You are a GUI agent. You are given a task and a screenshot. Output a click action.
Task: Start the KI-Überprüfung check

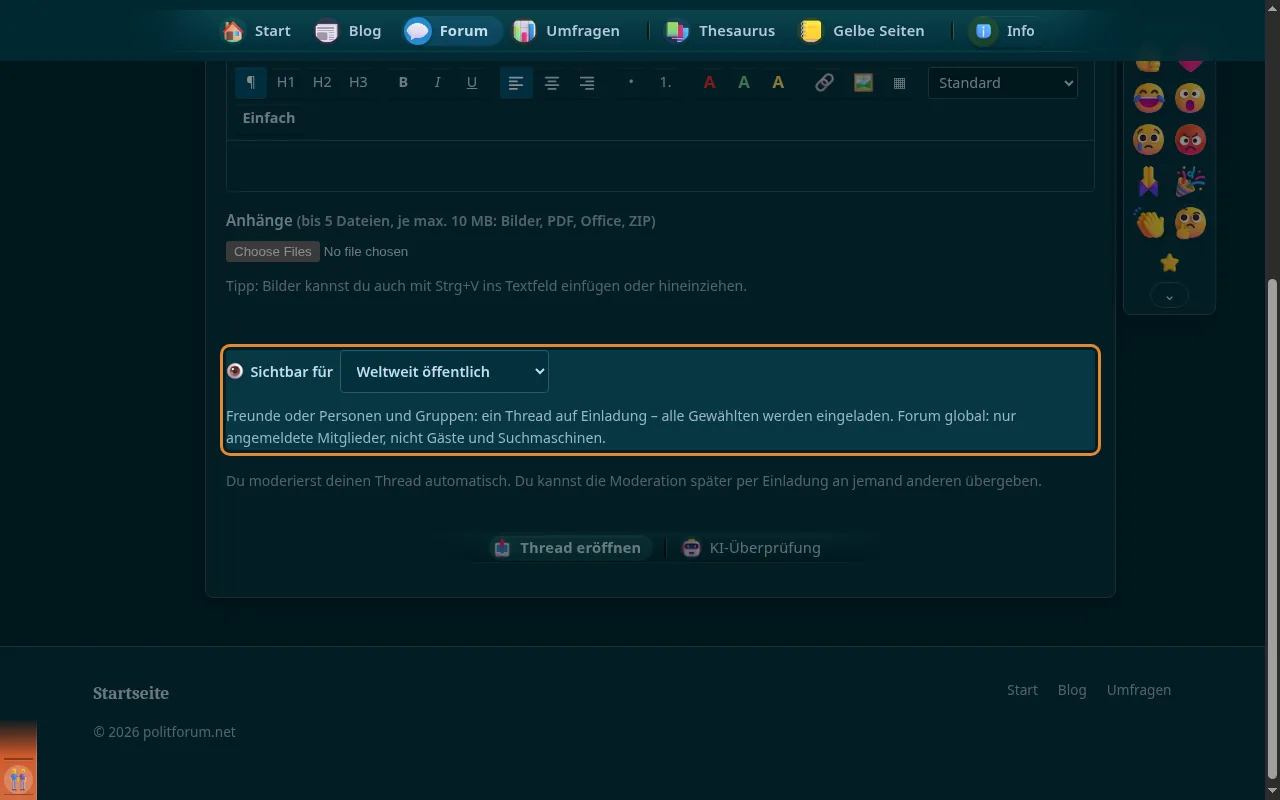(x=751, y=548)
